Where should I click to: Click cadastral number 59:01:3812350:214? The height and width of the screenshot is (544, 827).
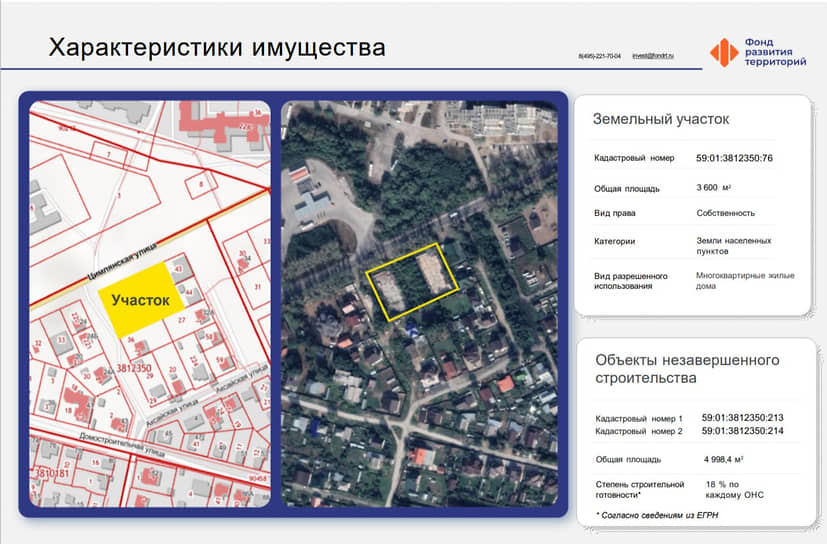pos(742,431)
